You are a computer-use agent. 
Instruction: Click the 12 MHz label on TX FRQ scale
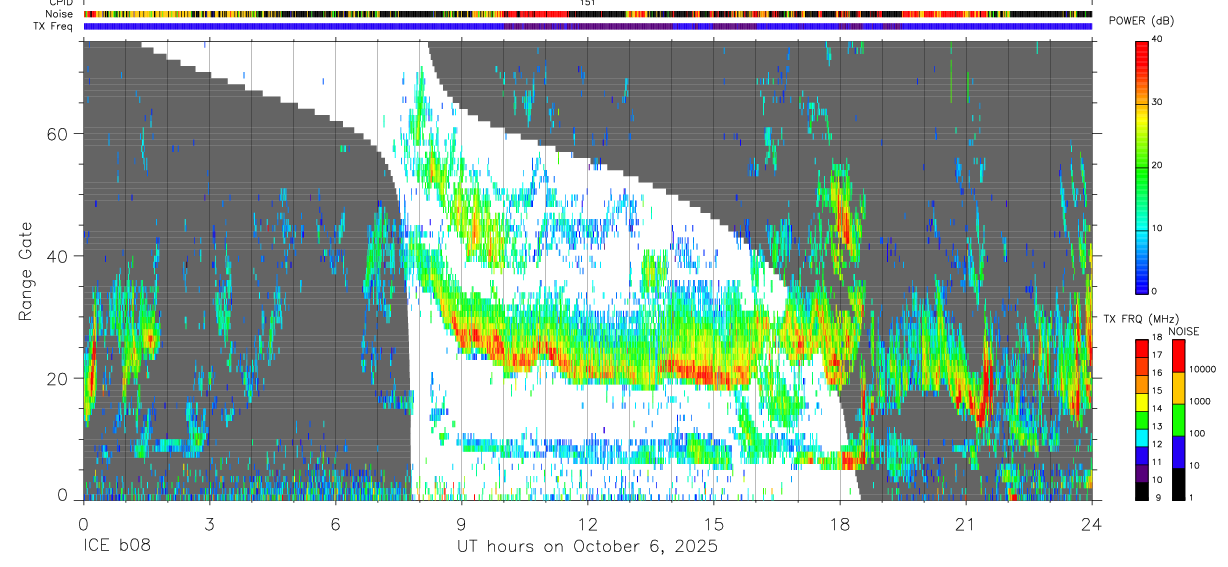click(1157, 444)
